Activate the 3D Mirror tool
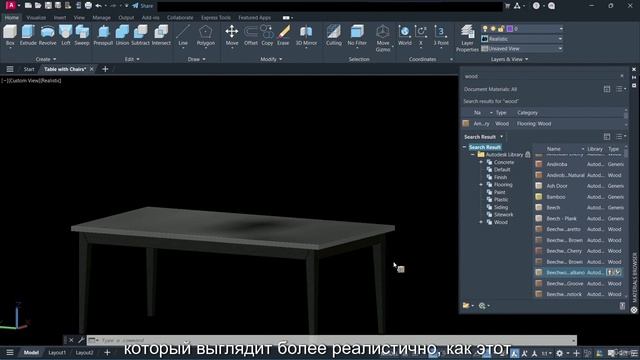The height and width of the screenshot is (360, 640). pyautogui.click(x=306, y=35)
